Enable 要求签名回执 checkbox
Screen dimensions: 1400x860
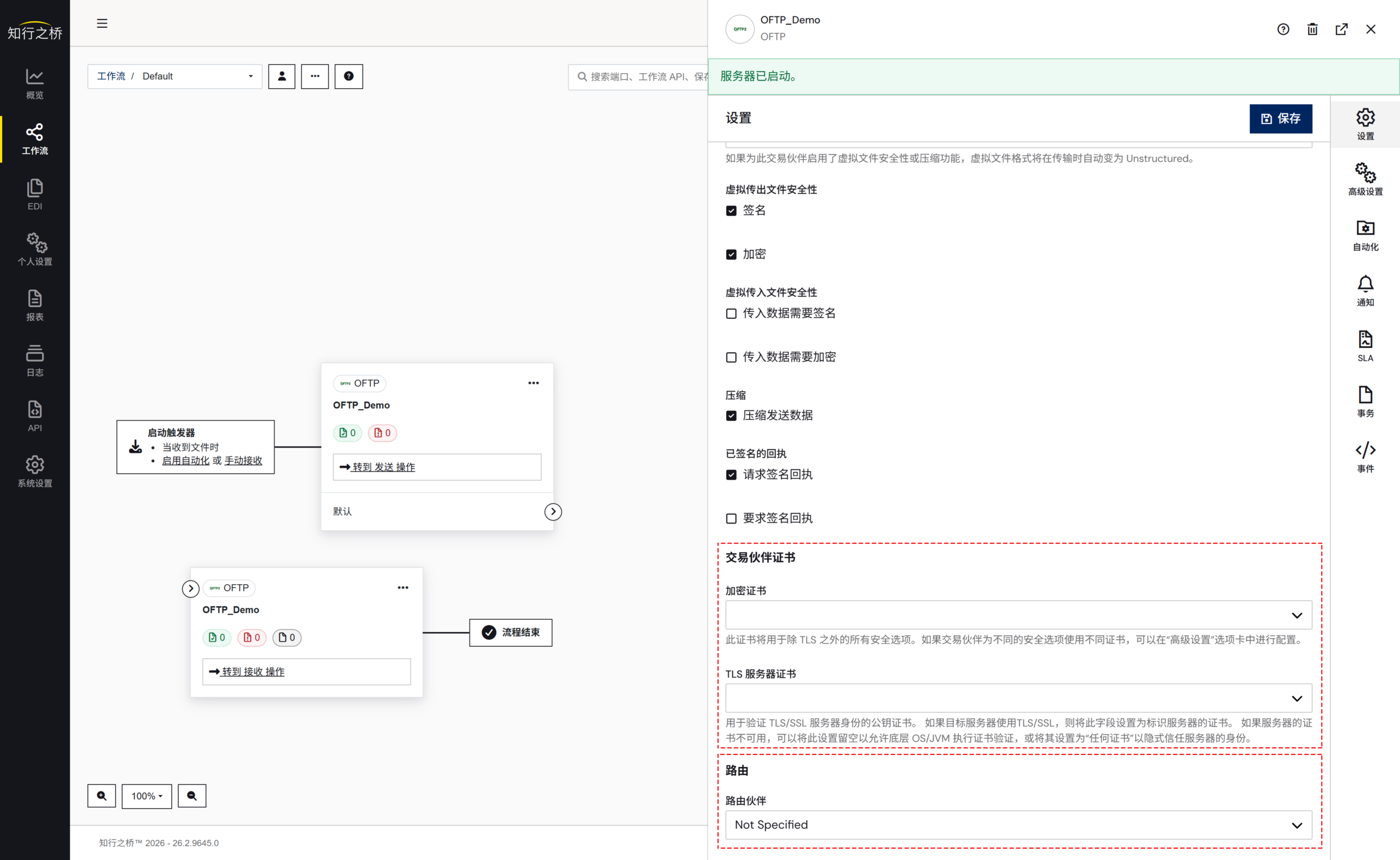pyautogui.click(x=731, y=518)
